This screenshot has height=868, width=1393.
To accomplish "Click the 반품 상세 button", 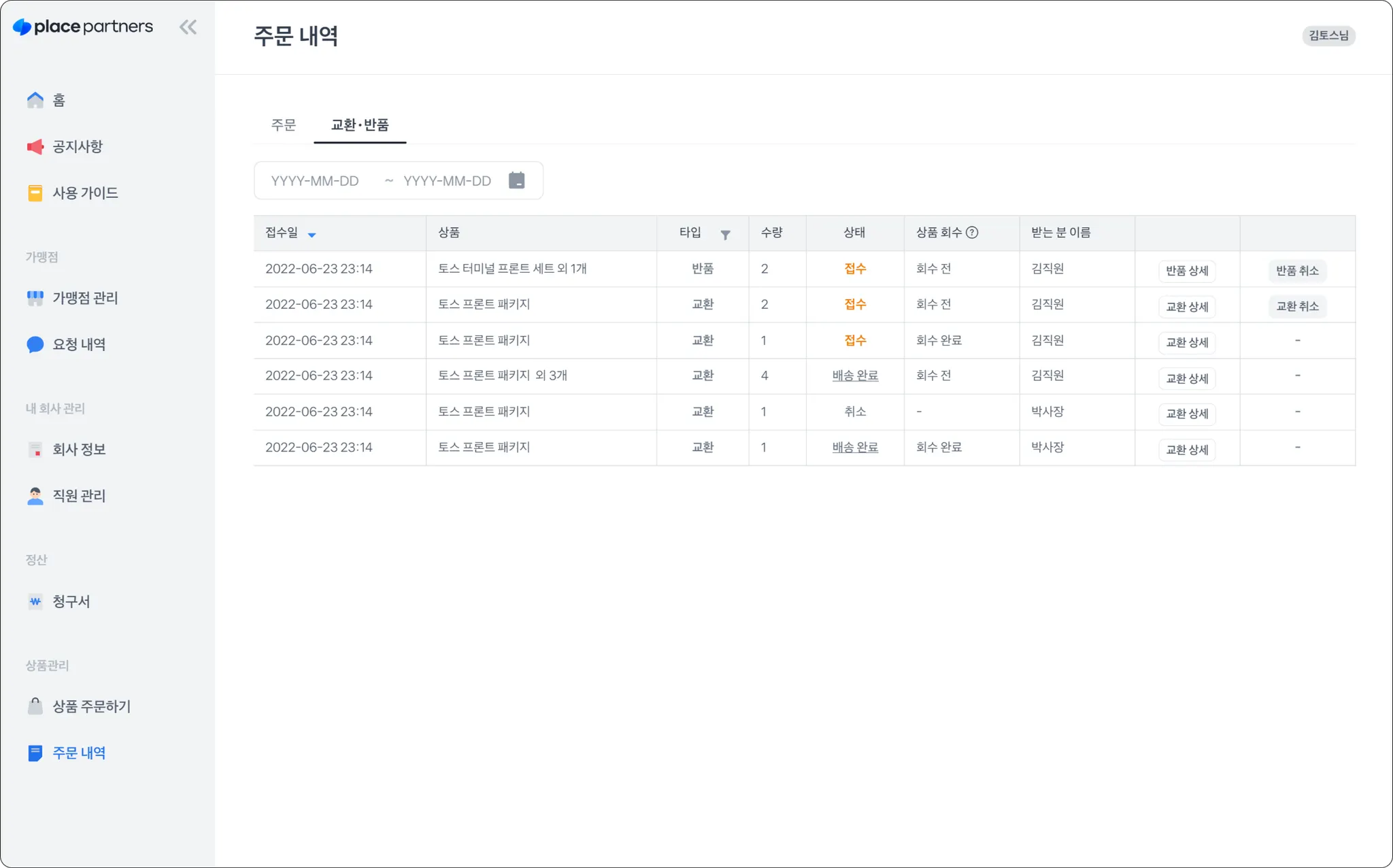I will 1187,271.
